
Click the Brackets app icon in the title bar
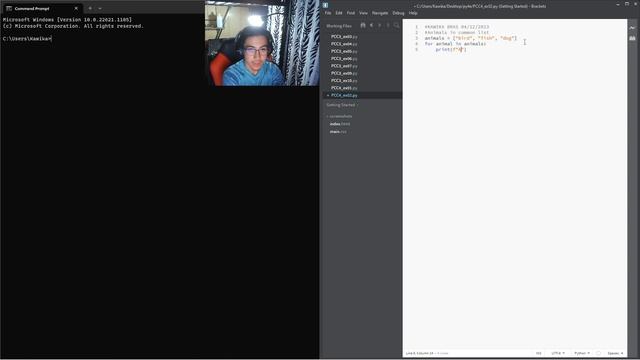(x=325, y=5)
